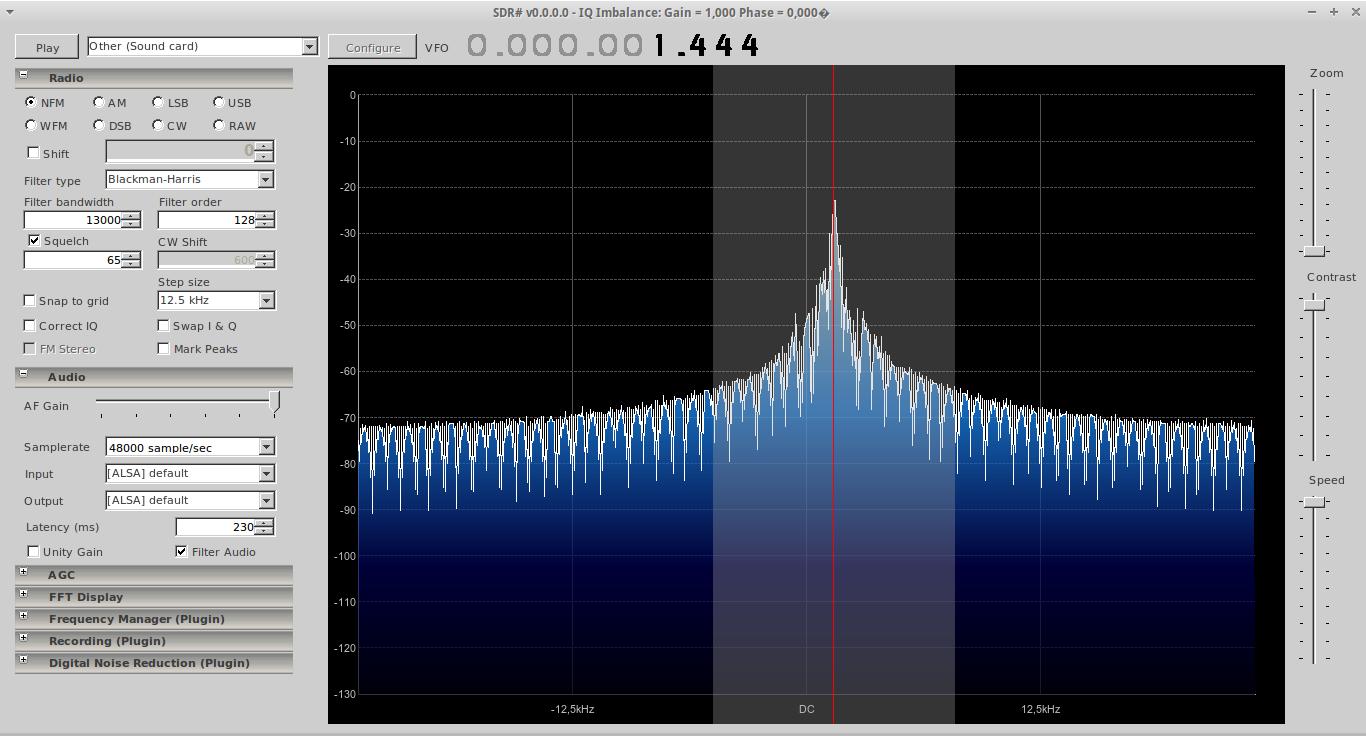Collapse the Radio panel
The image size is (1366, 736).
pyautogui.click(x=23, y=75)
